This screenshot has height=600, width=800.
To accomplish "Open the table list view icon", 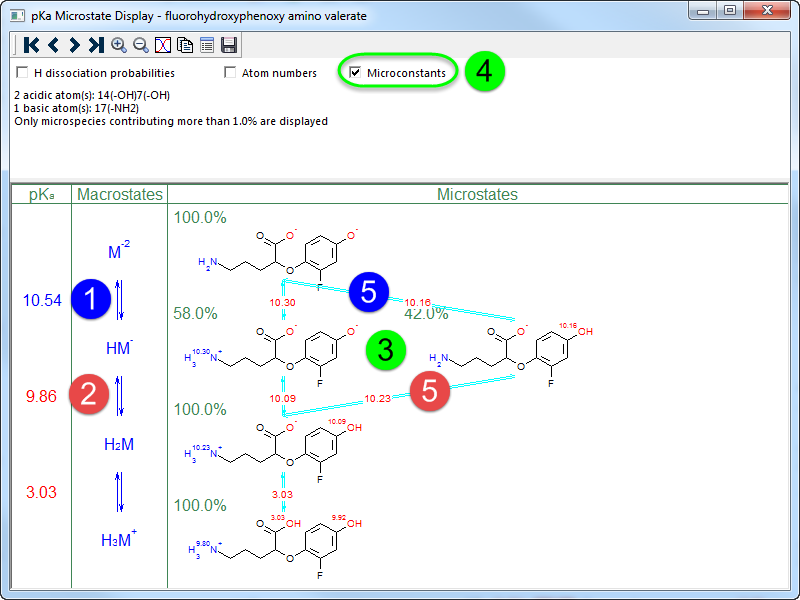I will click(207, 45).
